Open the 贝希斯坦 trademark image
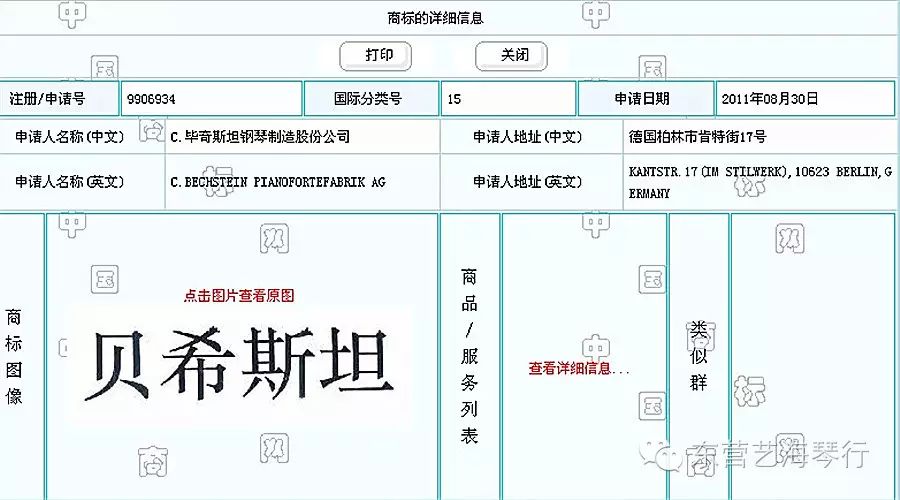The width and height of the screenshot is (900, 500). coord(239,363)
